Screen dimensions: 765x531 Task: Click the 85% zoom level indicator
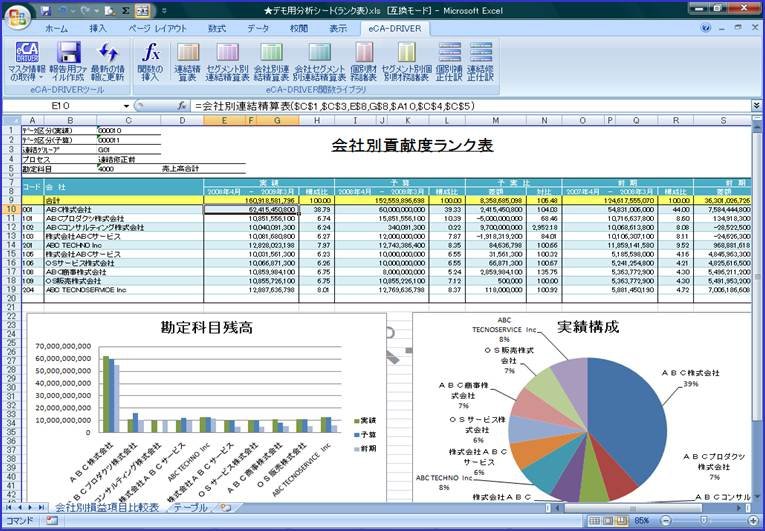pyautogui.click(x=642, y=521)
